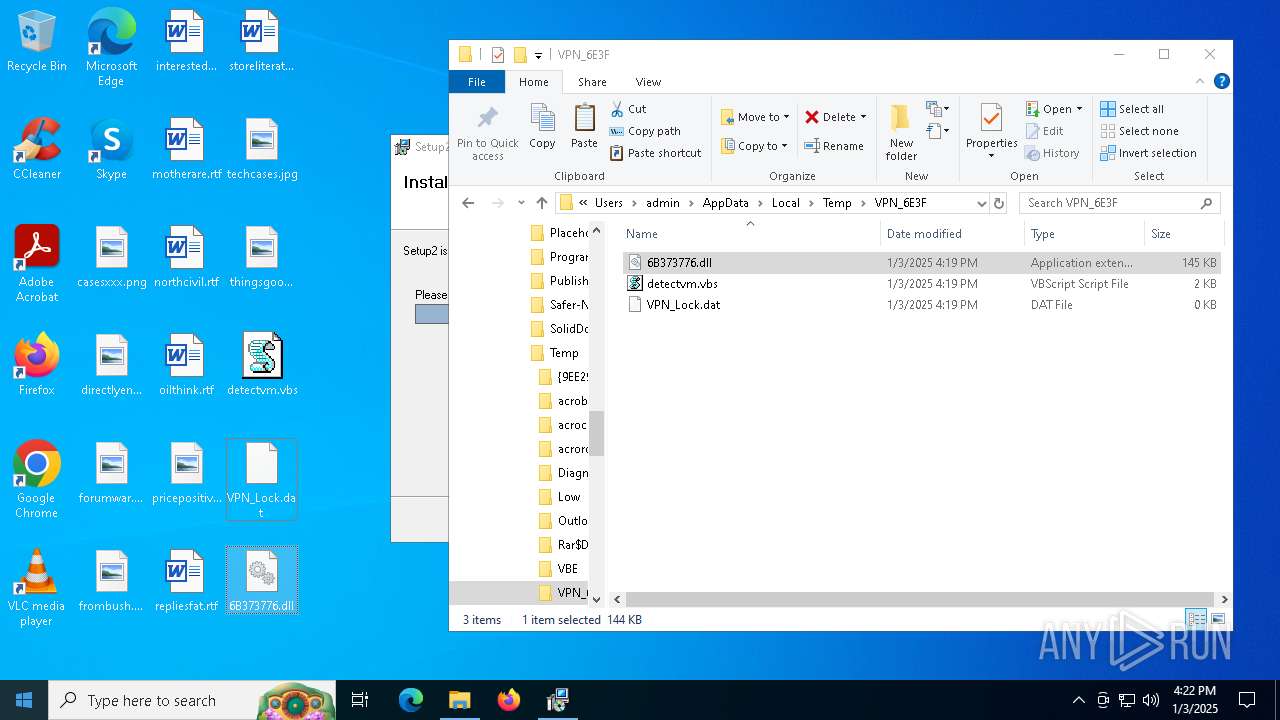The height and width of the screenshot is (720, 1280).
Task: Switch to large icons view button
Action: [1218, 619]
